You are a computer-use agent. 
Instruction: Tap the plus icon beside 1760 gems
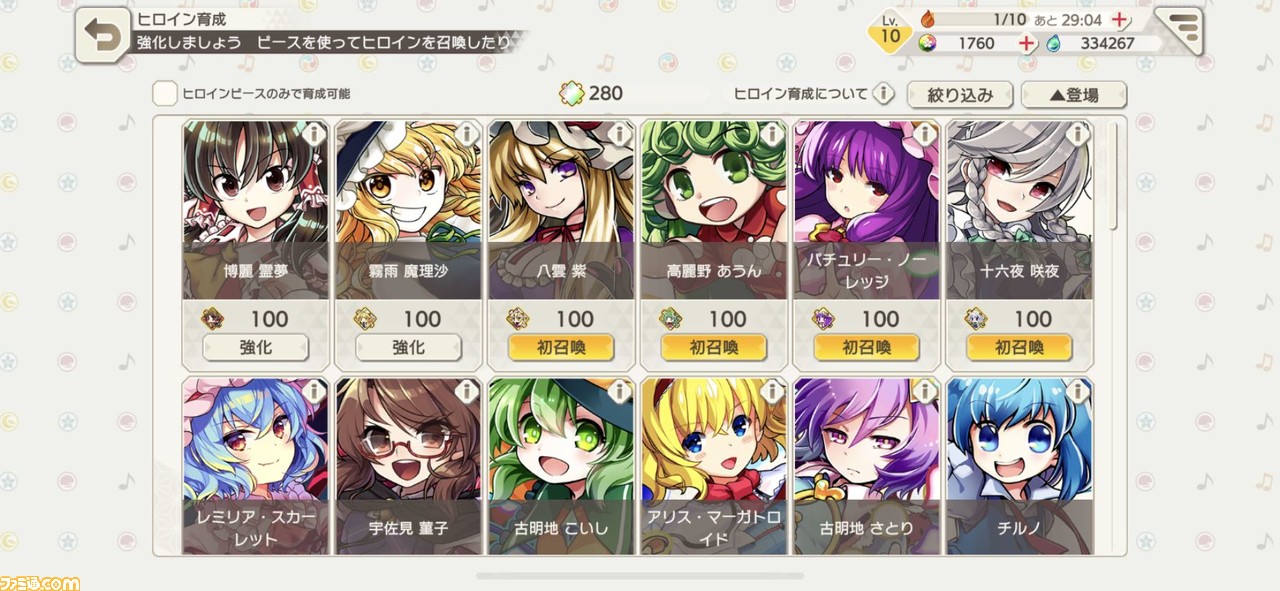[x=1026, y=43]
